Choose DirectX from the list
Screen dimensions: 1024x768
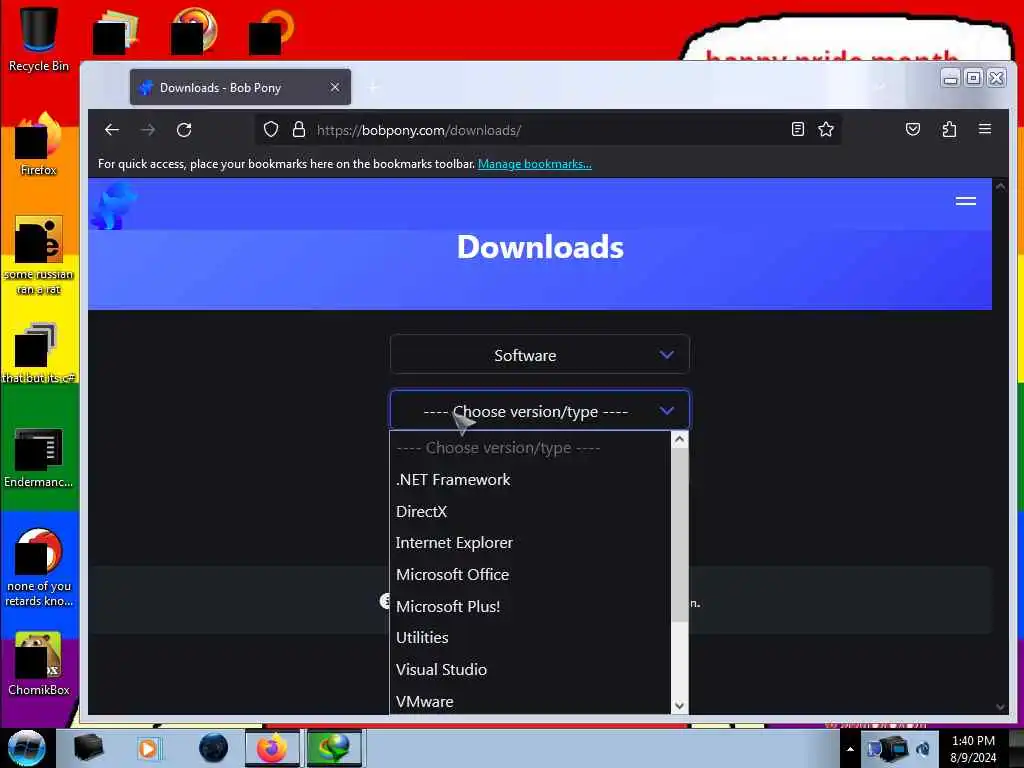click(x=530, y=511)
